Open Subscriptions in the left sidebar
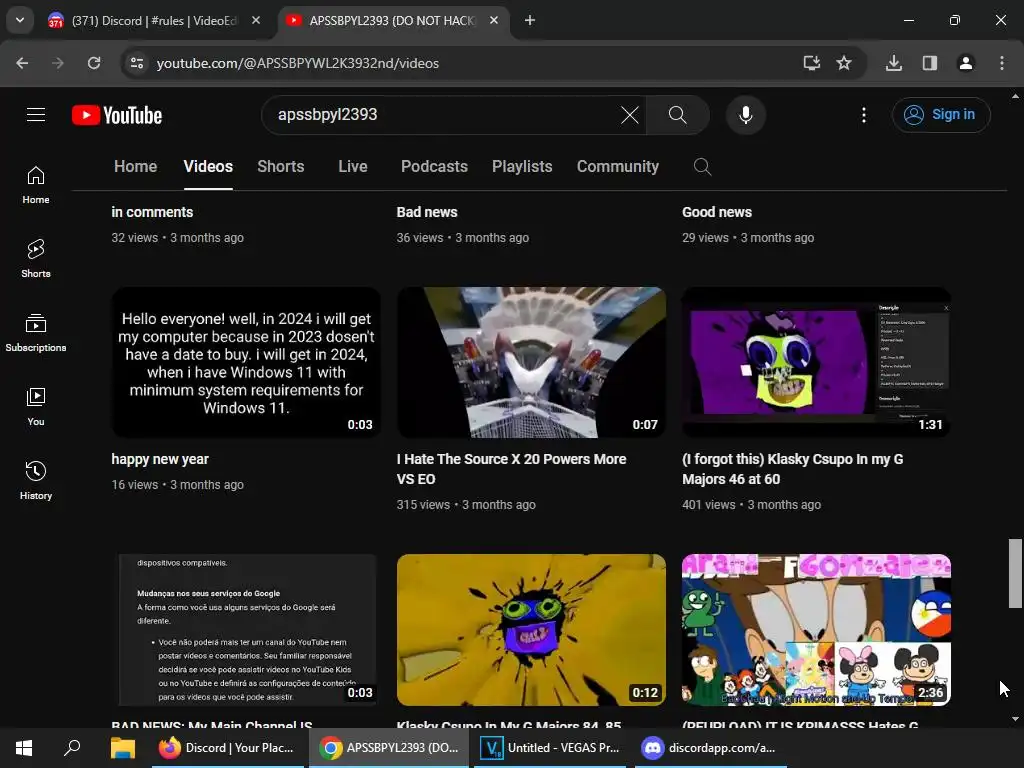Viewport: 1024px width, 768px height. point(36,332)
